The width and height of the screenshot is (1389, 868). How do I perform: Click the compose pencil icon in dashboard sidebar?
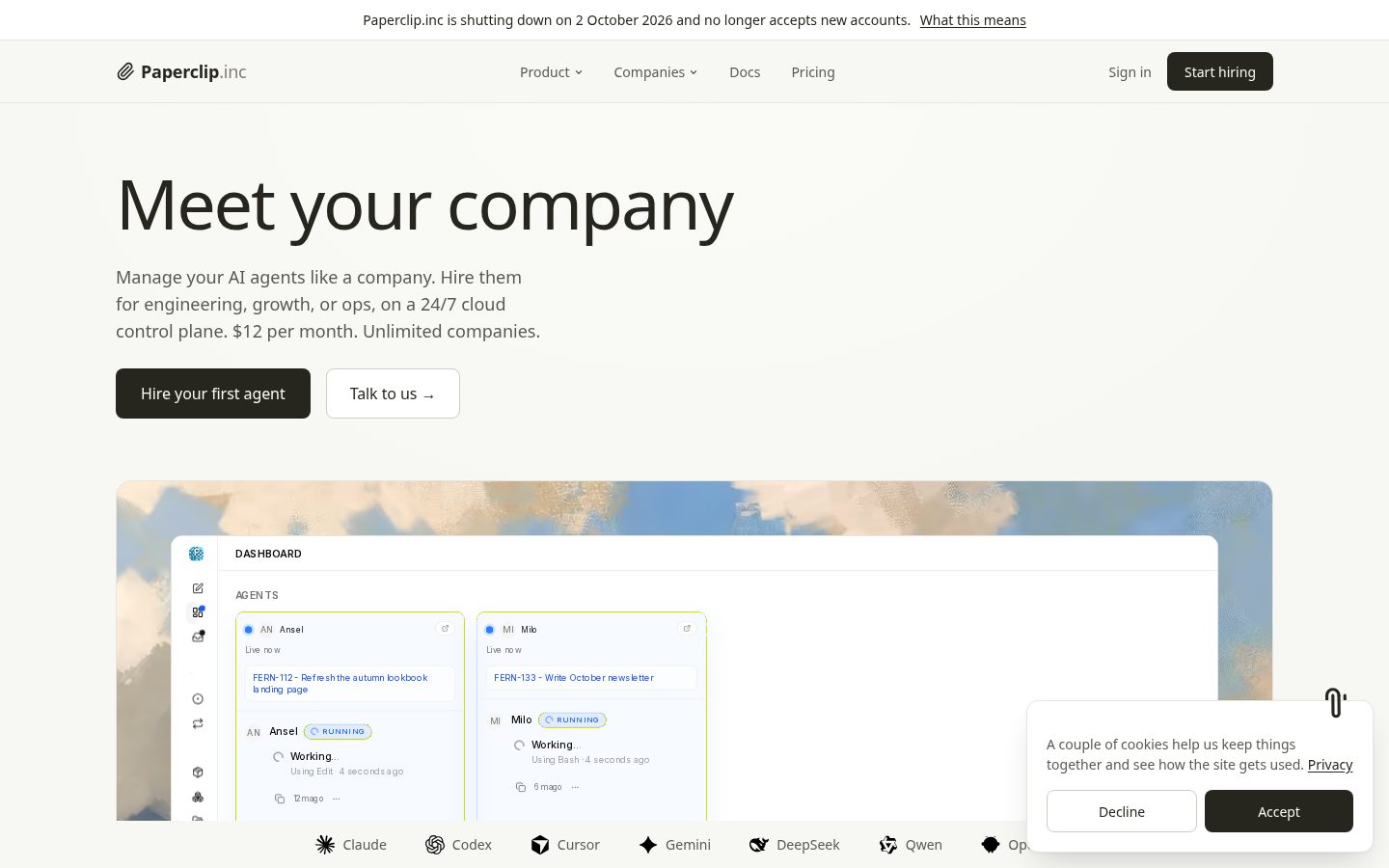coord(198,588)
